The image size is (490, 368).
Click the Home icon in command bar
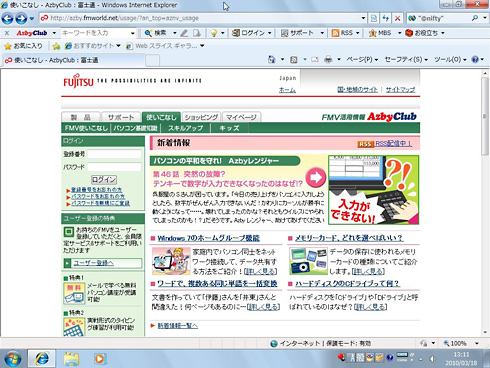tap(272, 60)
